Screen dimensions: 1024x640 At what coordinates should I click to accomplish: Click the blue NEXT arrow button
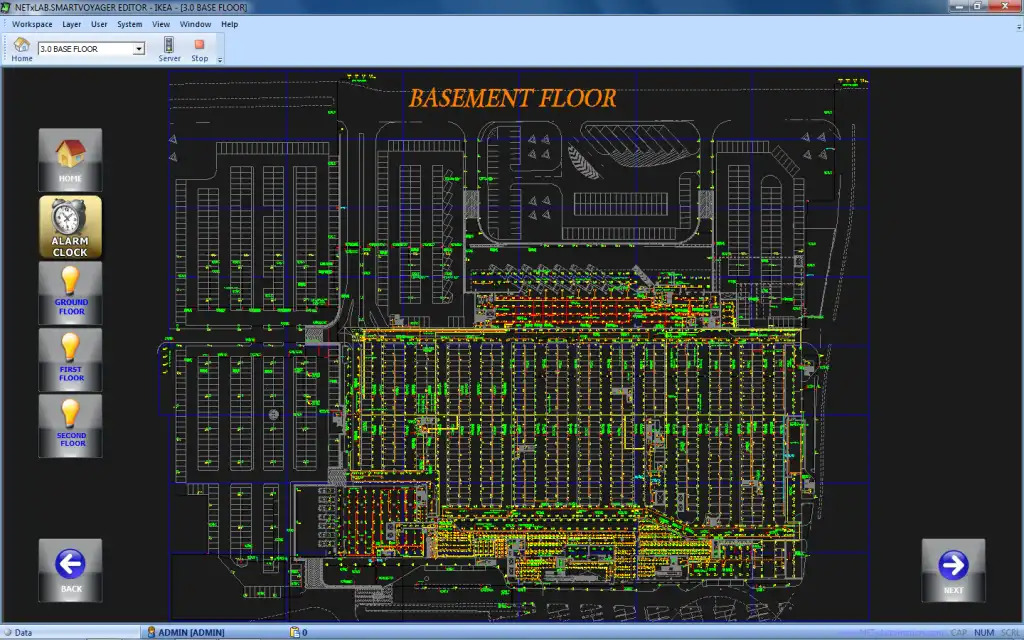point(953,570)
